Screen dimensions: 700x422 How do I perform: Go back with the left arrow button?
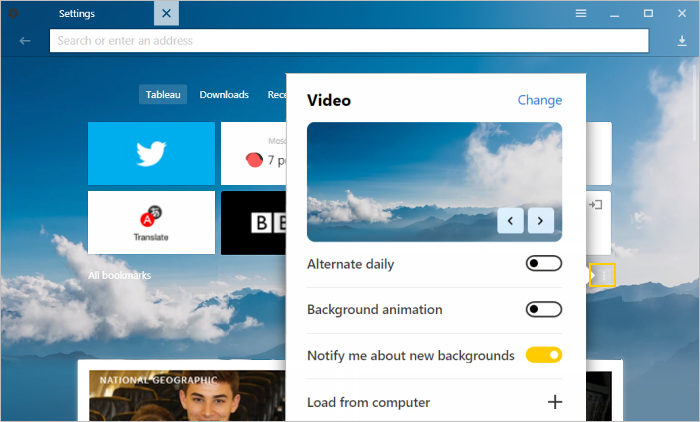coord(25,41)
